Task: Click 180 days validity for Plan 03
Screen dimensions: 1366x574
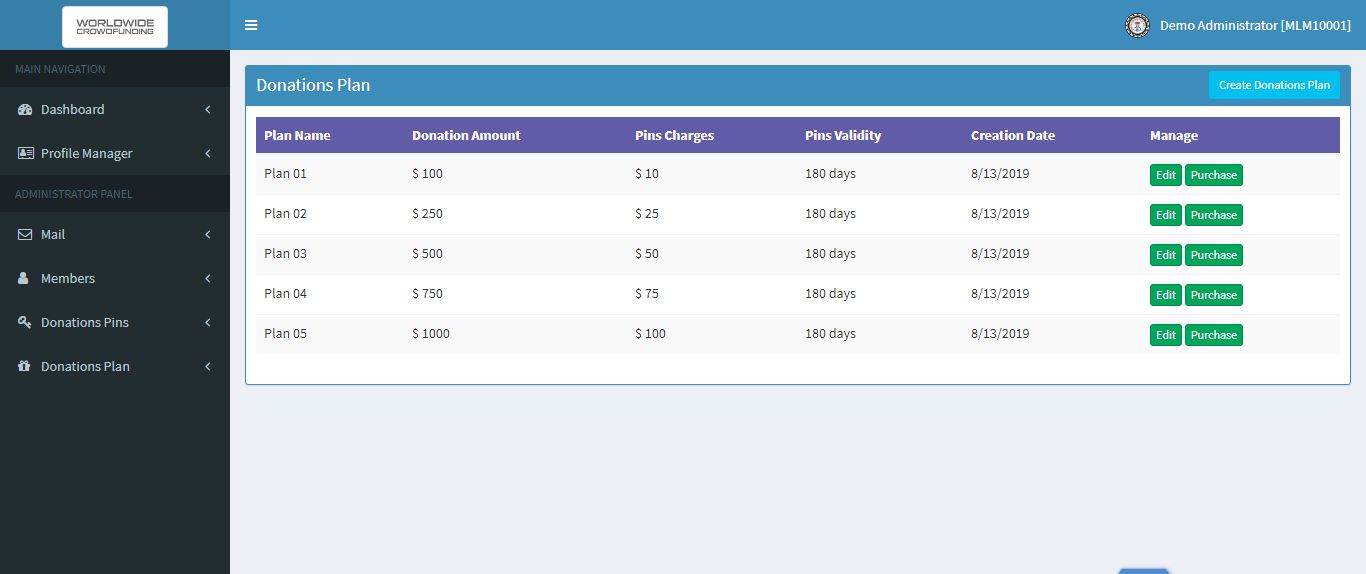Action: click(830, 253)
